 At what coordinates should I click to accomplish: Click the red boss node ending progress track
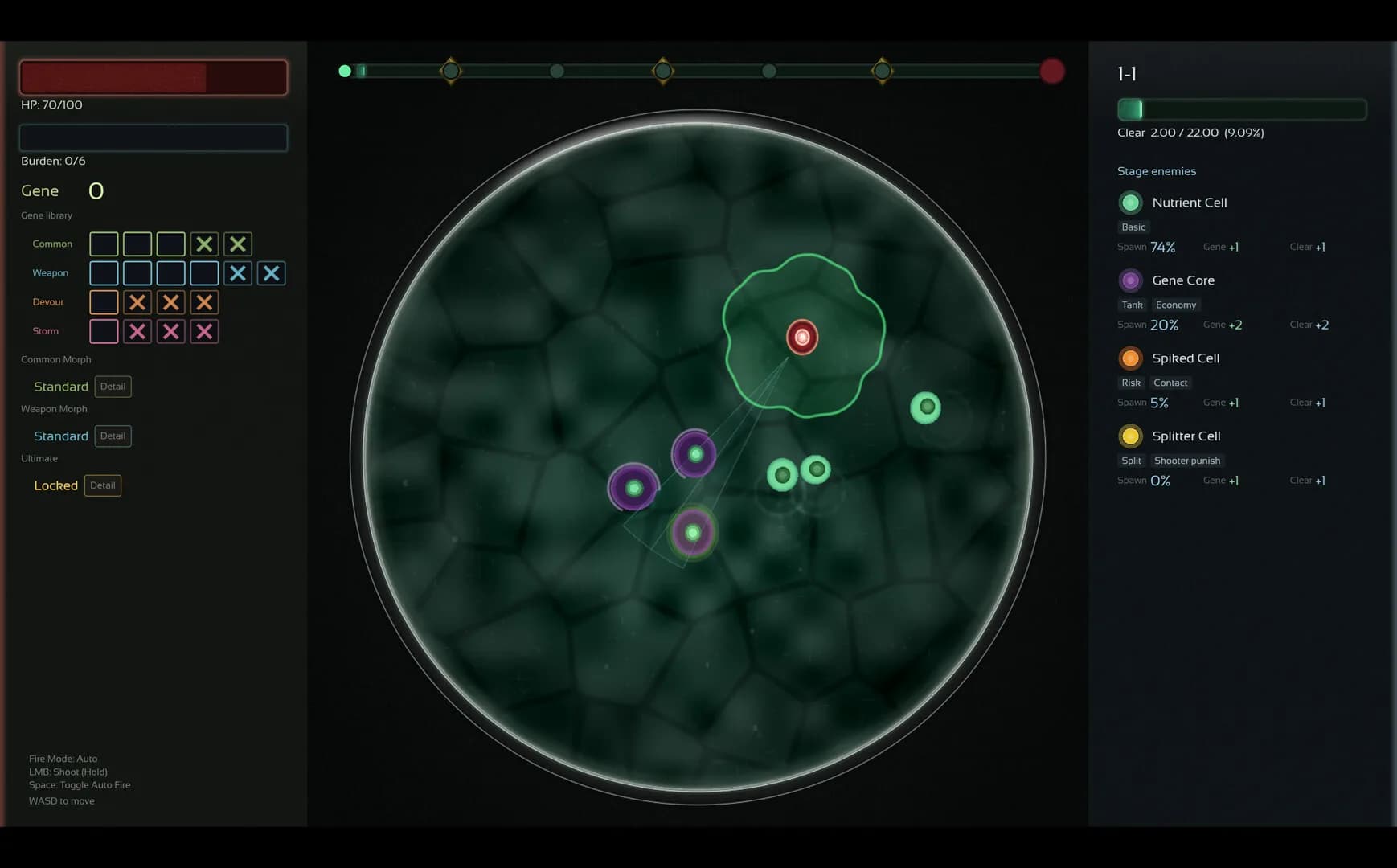(x=1052, y=71)
